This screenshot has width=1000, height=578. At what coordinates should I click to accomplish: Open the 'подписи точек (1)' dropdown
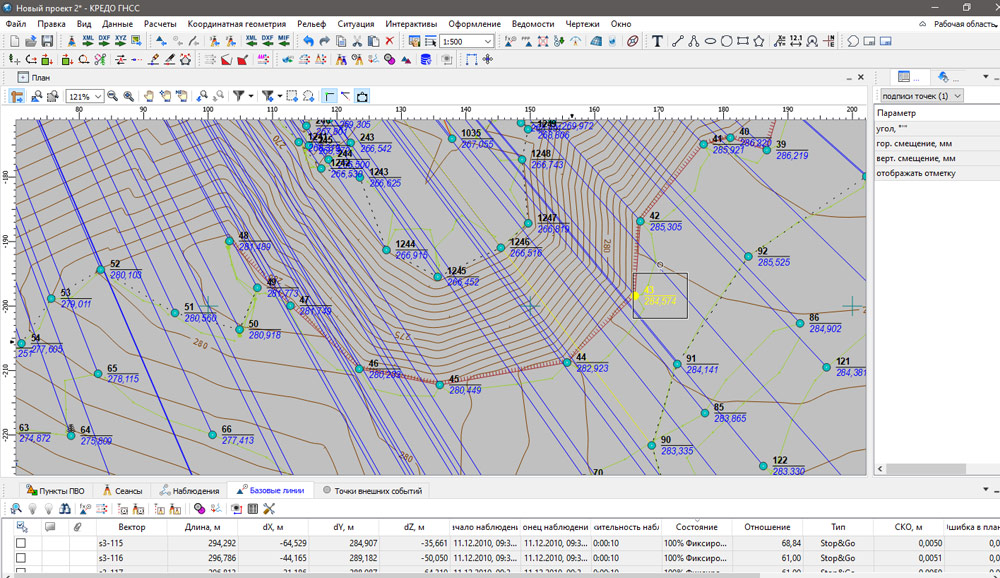pos(922,96)
